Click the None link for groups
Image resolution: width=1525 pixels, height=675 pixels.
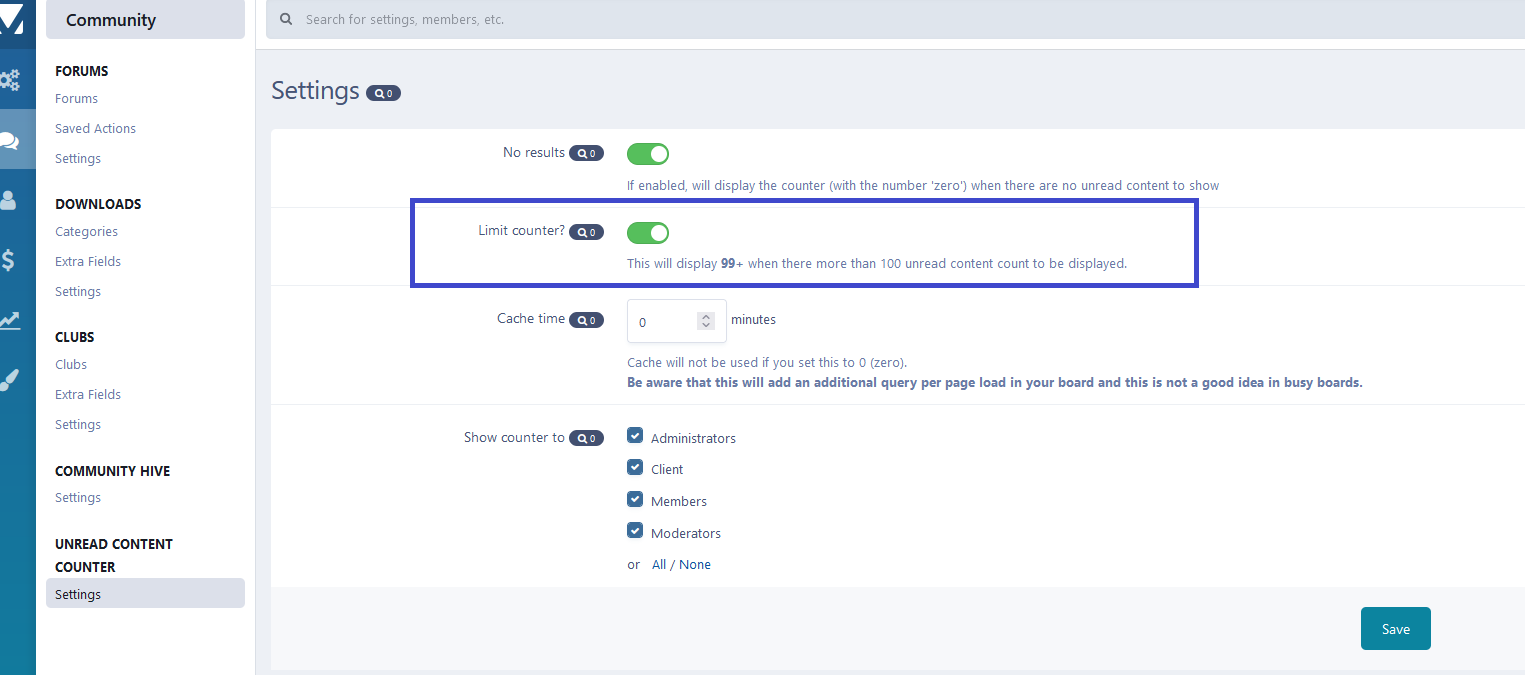[x=695, y=565]
